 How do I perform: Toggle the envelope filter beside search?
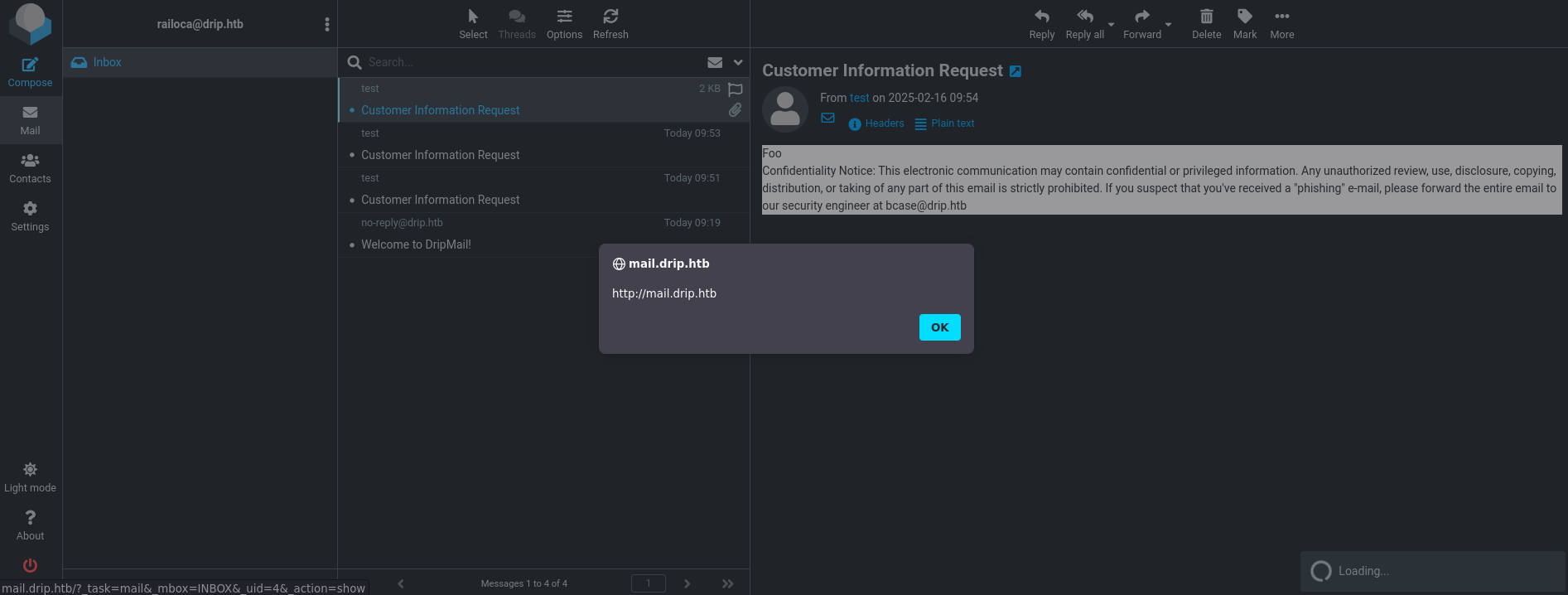[x=715, y=62]
